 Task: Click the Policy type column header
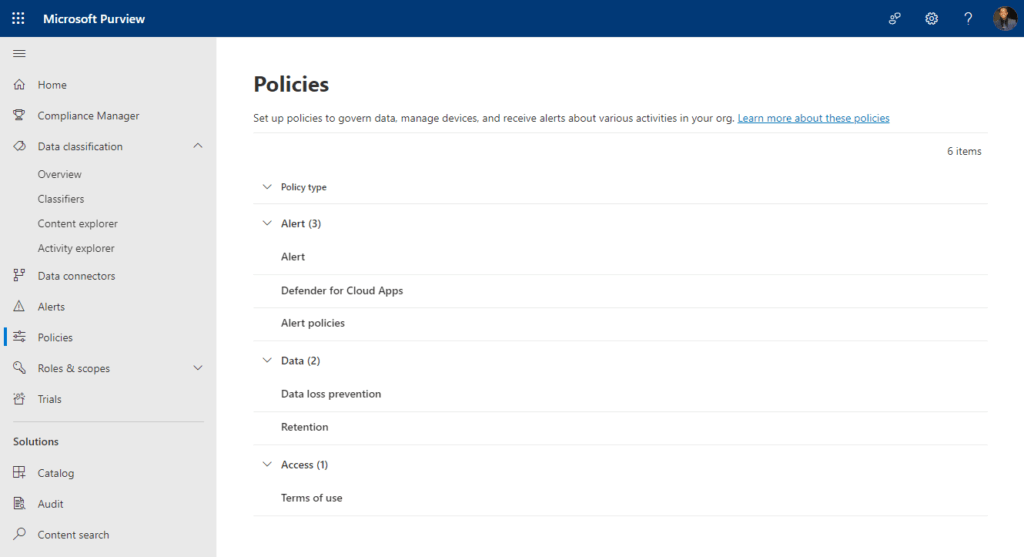pyautogui.click(x=304, y=187)
